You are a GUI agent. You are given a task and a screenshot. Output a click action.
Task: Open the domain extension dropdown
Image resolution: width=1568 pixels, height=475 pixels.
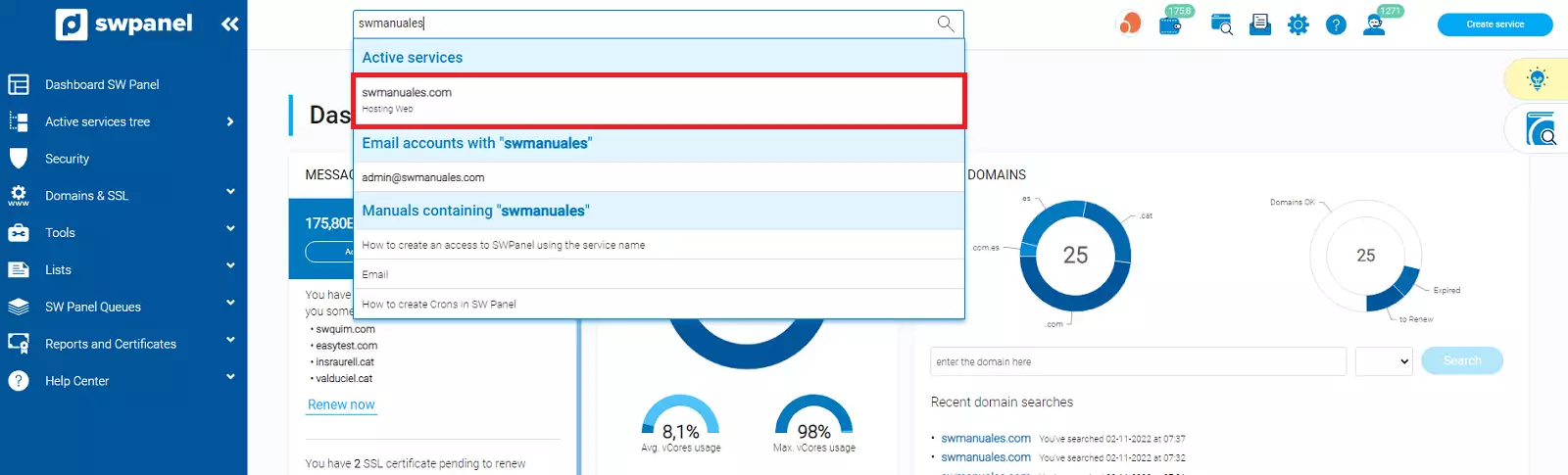(1383, 361)
